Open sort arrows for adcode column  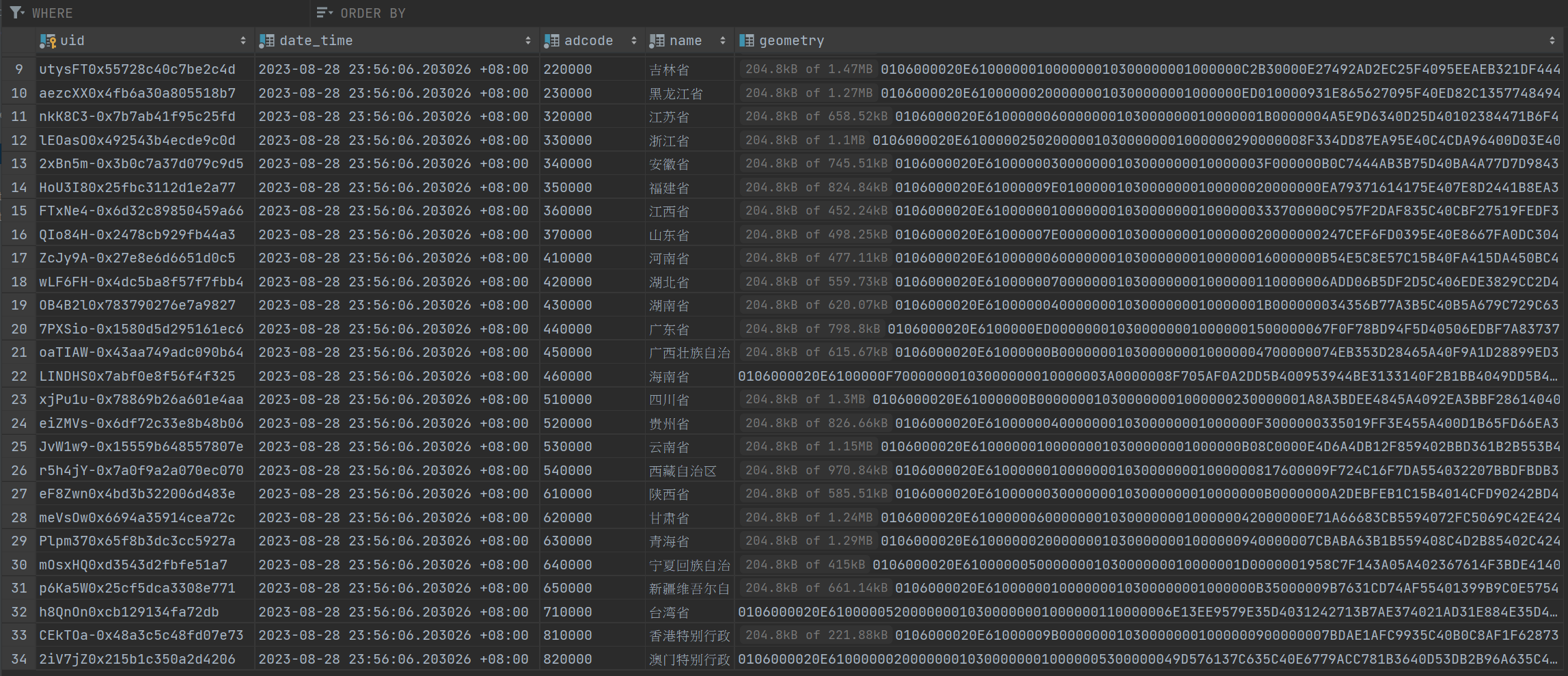point(634,41)
